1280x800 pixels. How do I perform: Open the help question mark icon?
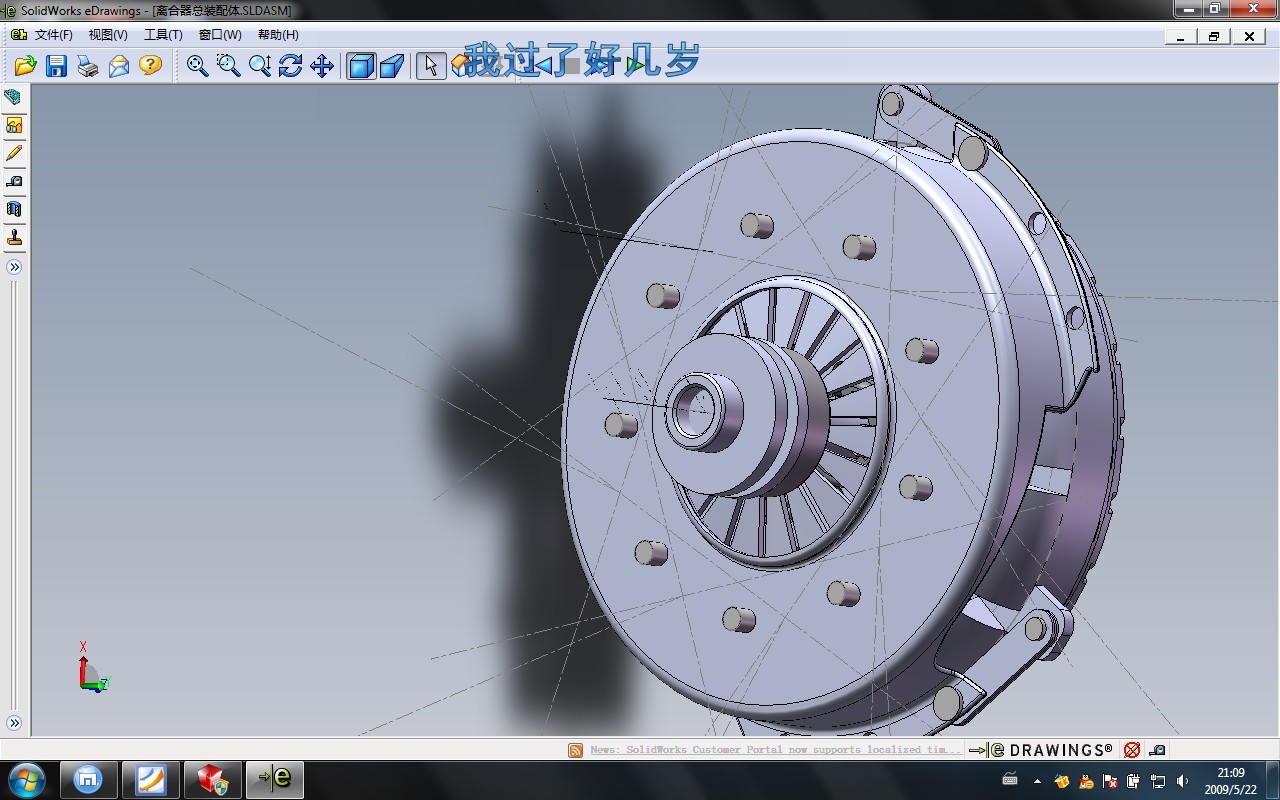click(x=150, y=66)
